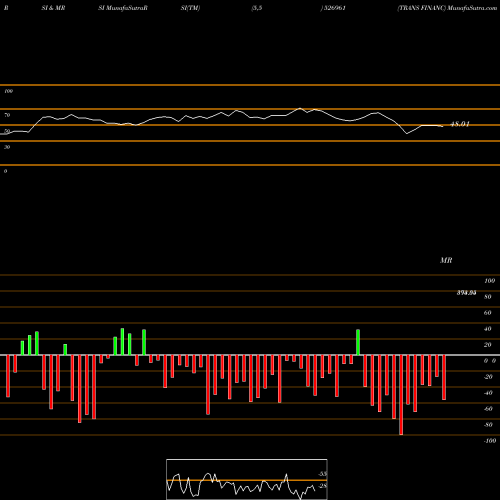Click the 55 label in mini chart
The height and width of the screenshot is (500, 500).
322,474
